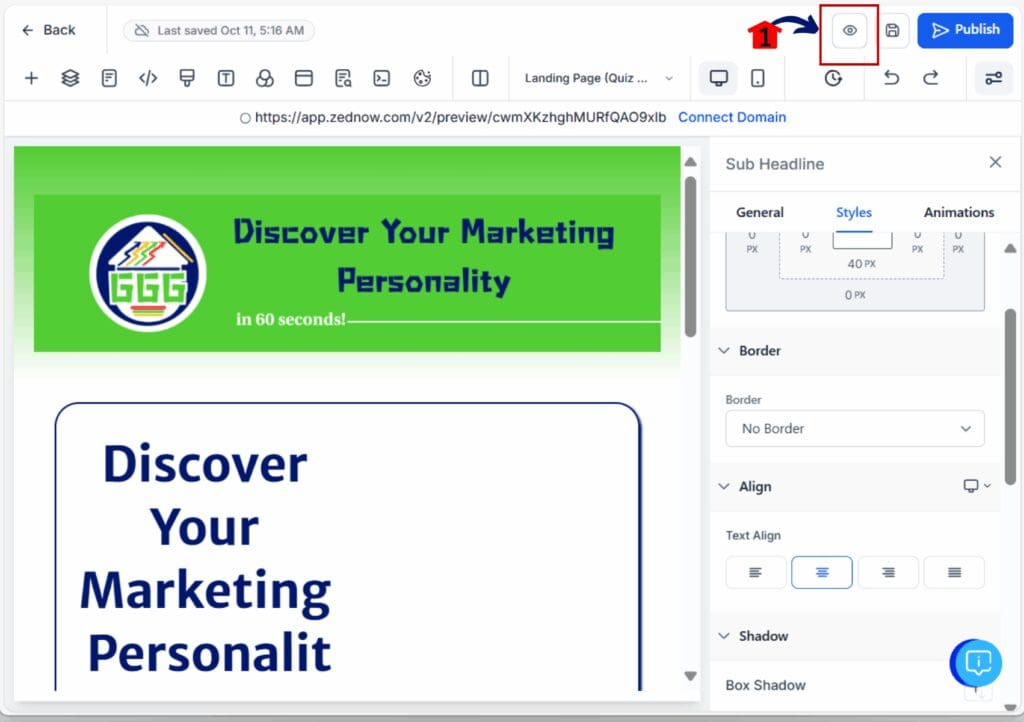Switch to the General tab
Image resolution: width=1024 pixels, height=722 pixels.
pos(760,212)
